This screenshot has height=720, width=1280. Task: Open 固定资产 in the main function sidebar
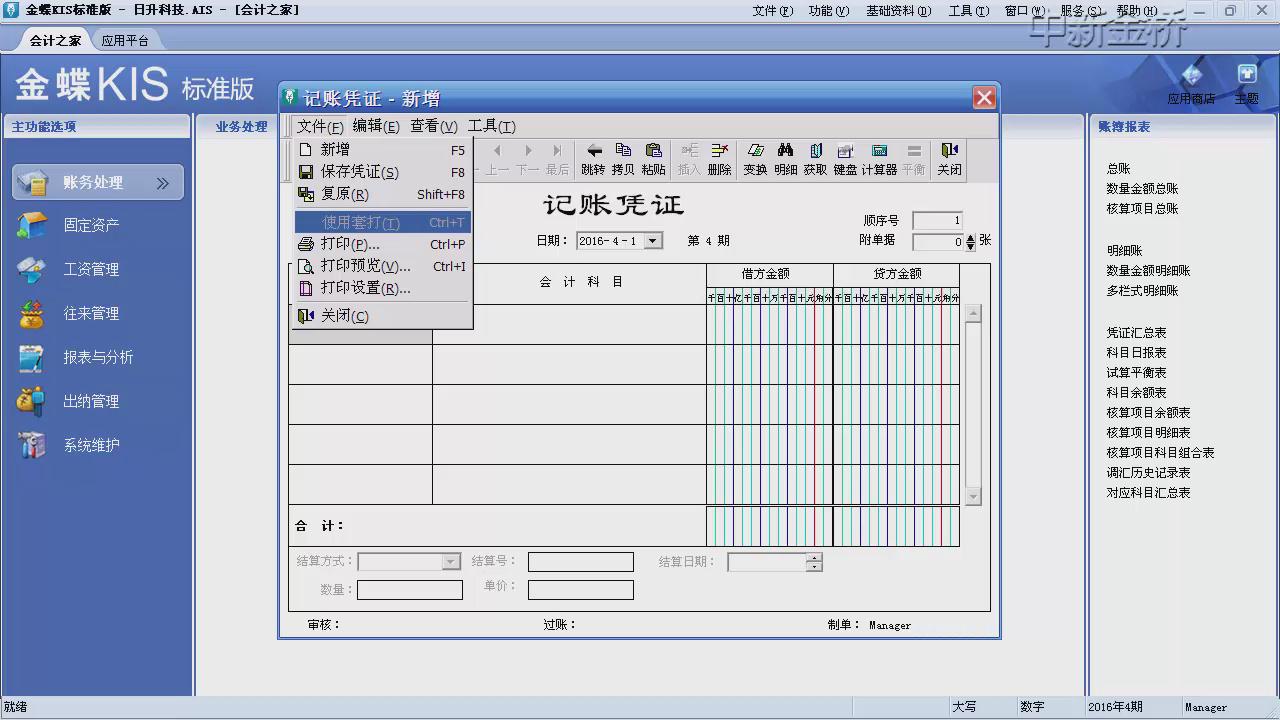(91, 225)
